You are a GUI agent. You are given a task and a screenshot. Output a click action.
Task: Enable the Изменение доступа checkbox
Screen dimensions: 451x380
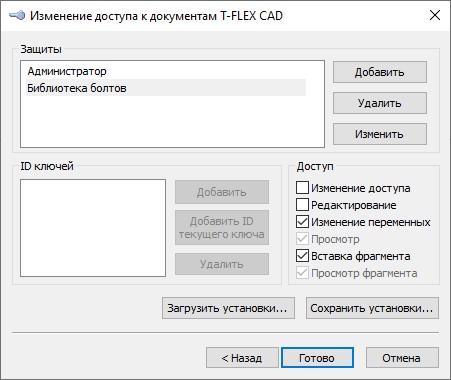click(302, 188)
